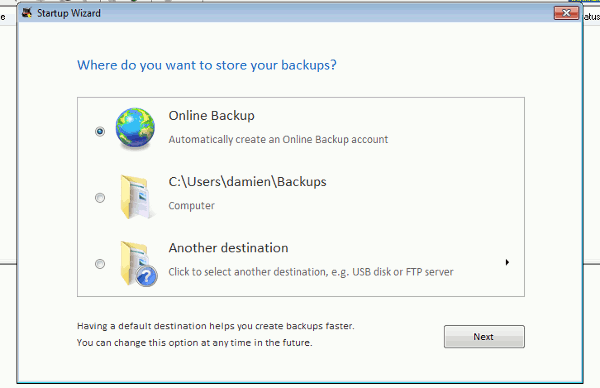600x388 pixels.
Task: Choose the C:\Users\damien\Backups path label
Action: (x=248, y=182)
